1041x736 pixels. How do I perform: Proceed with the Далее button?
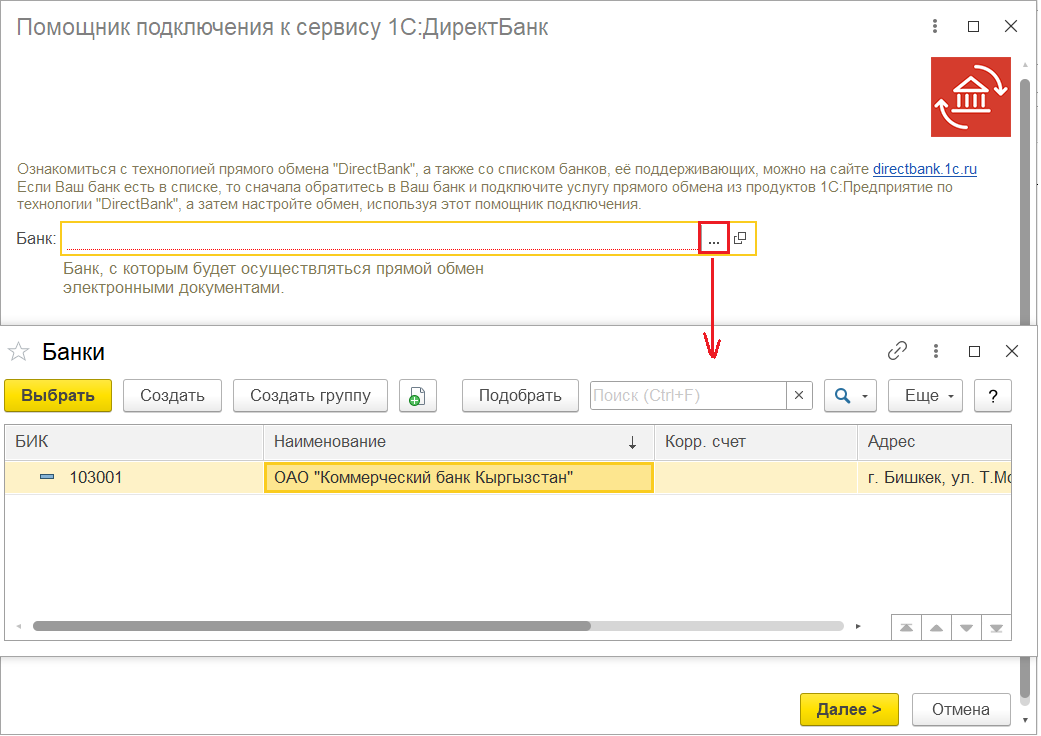tap(849, 709)
